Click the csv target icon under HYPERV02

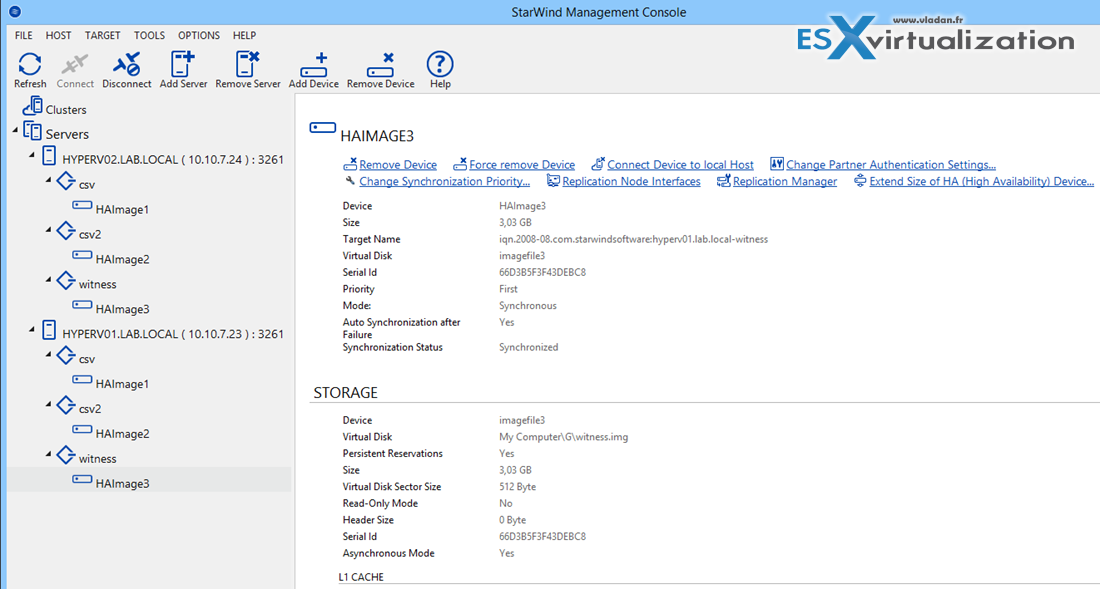tap(65, 182)
